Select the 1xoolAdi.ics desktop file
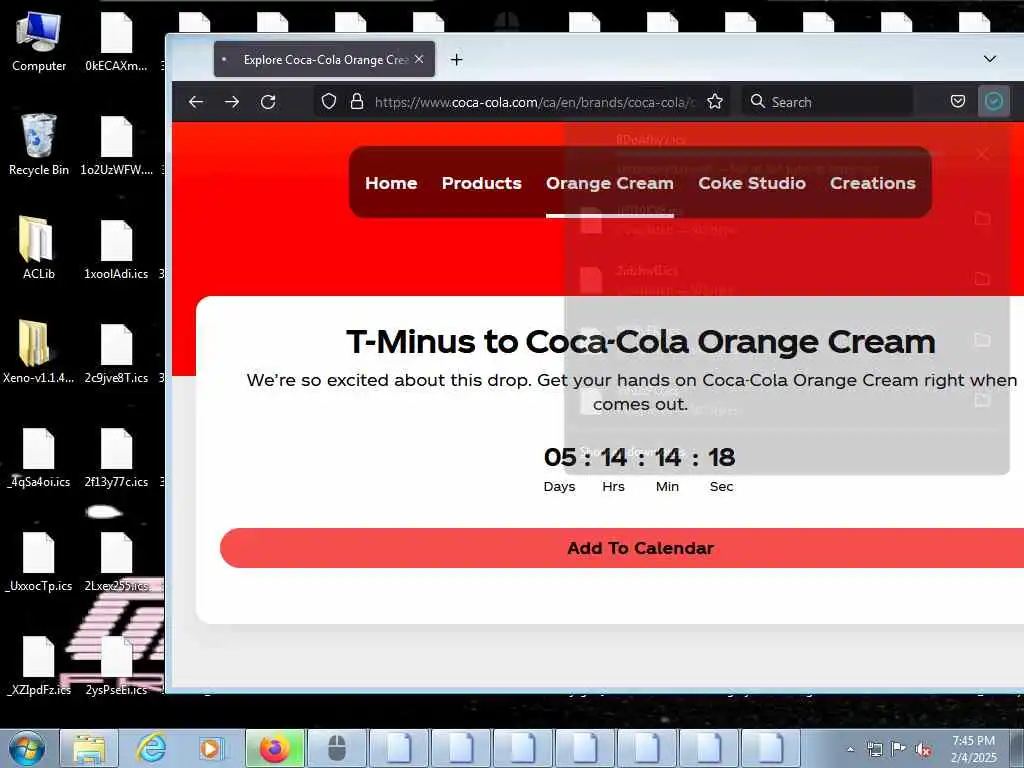1024x768 pixels. pos(116,249)
